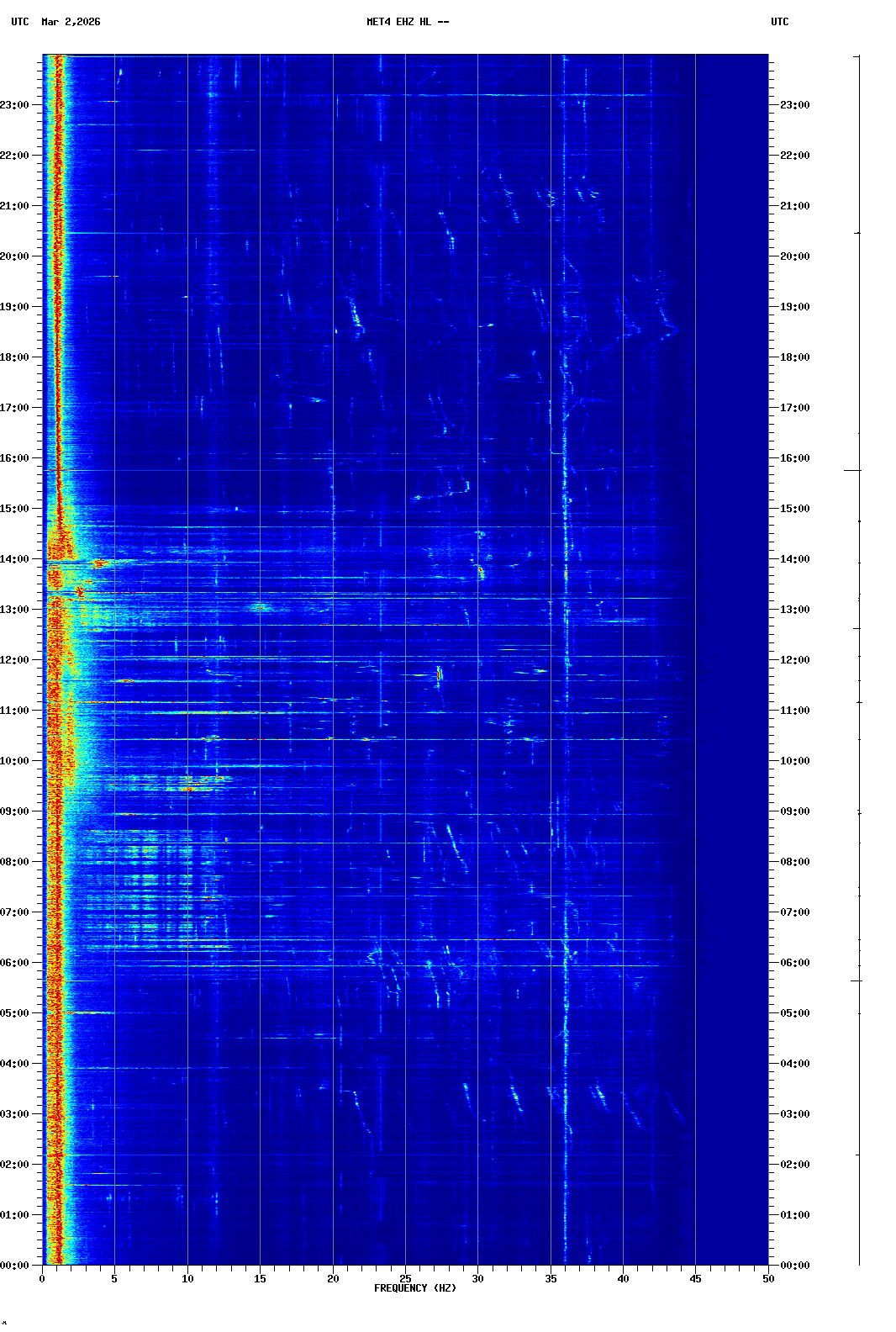Click the top-right "UTC" label
Screen dimensions: 896x1332
779,22
